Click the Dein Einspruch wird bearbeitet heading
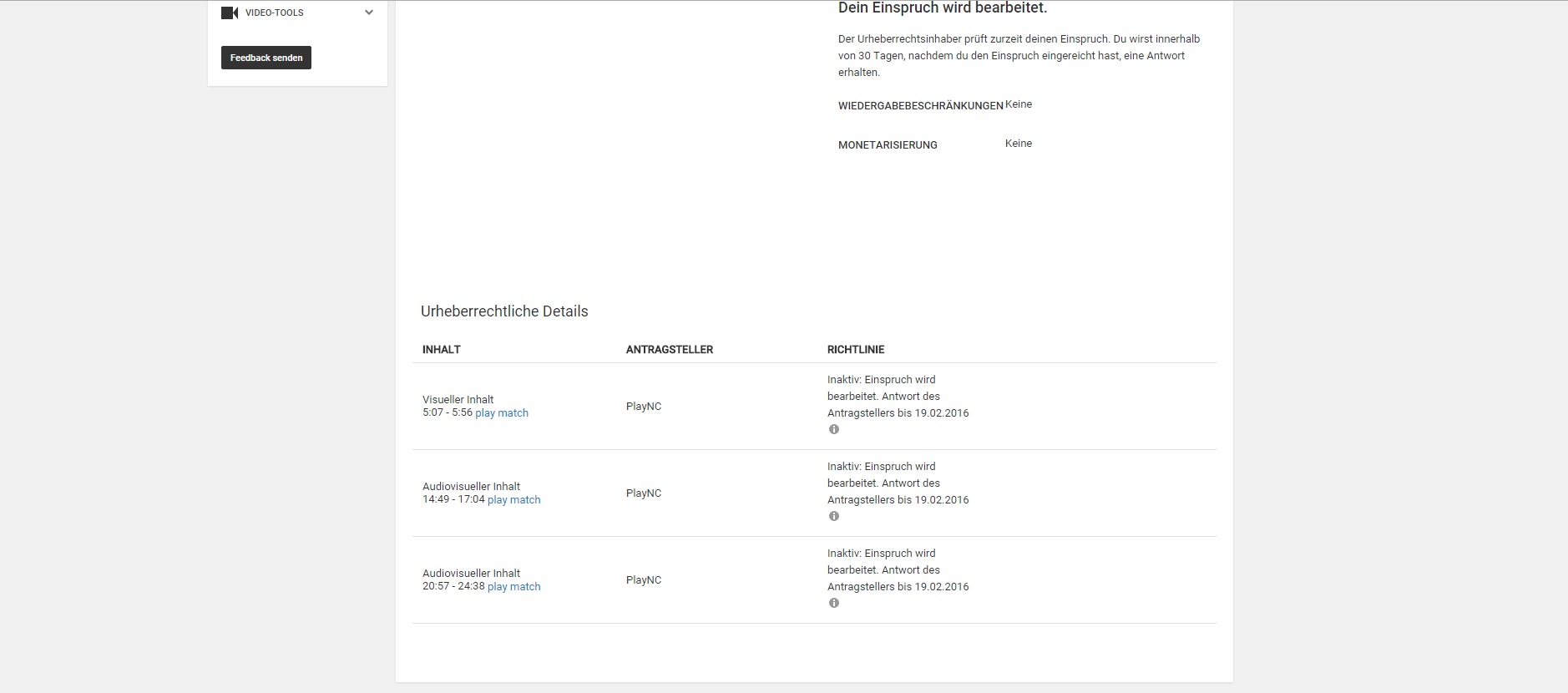Image resolution: width=1568 pixels, height=693 pixels. coord(943,8)
